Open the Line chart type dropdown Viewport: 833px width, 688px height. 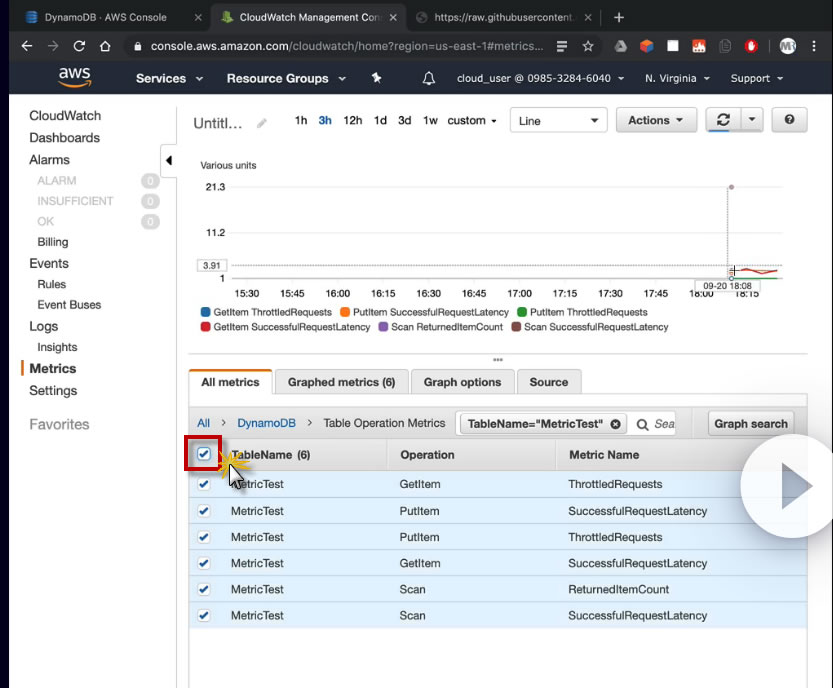(558, 120)
